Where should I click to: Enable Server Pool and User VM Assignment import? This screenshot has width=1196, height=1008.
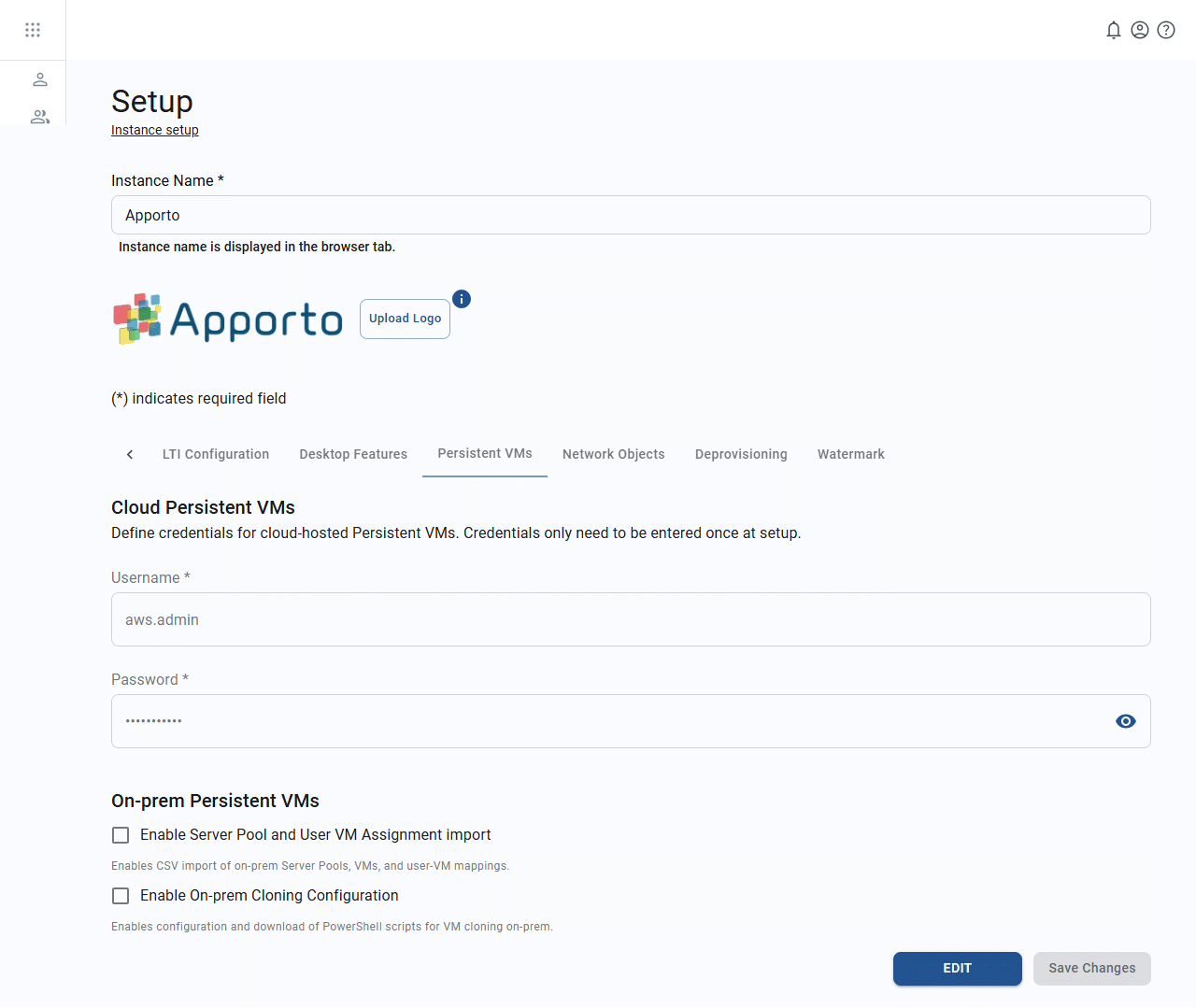click(x=121, y=835)
